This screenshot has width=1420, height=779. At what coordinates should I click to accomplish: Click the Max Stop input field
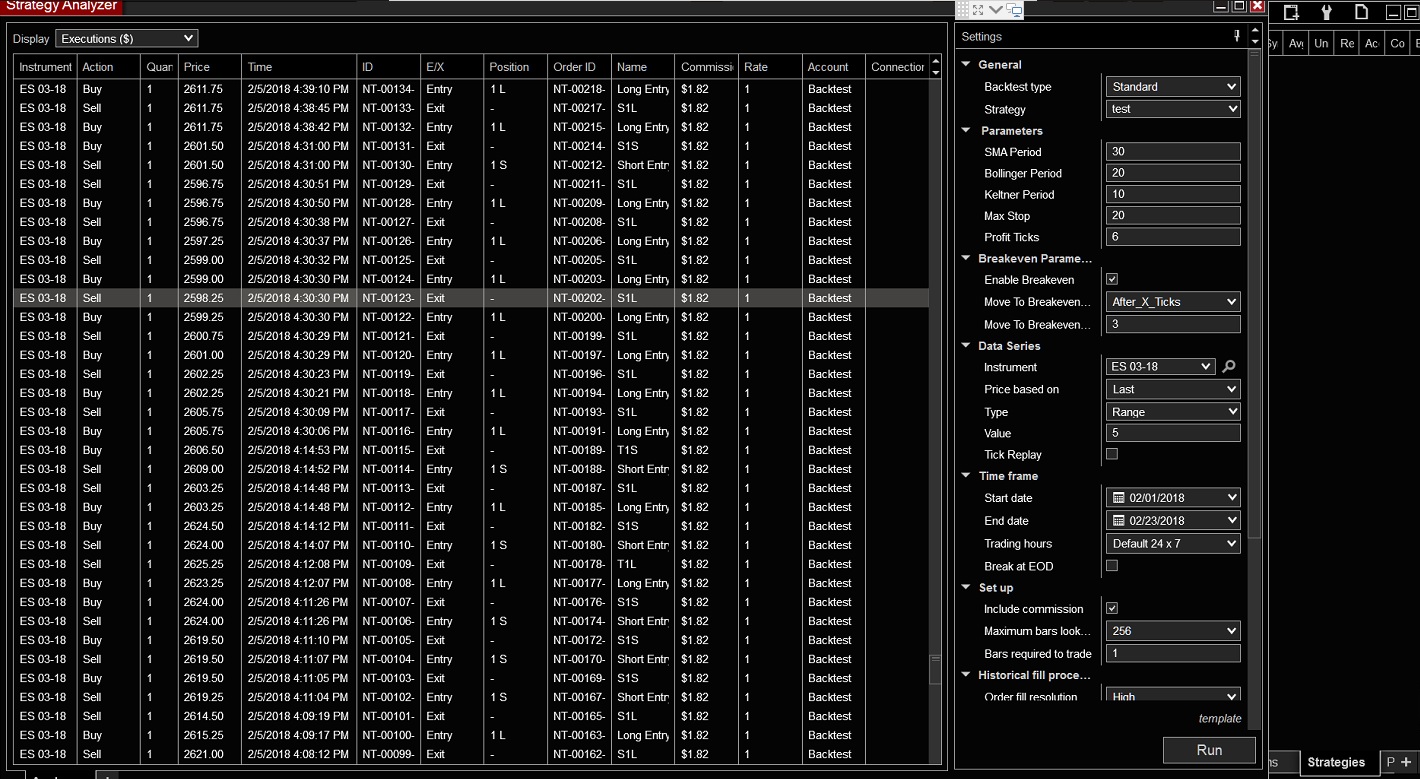(1173, 215)
